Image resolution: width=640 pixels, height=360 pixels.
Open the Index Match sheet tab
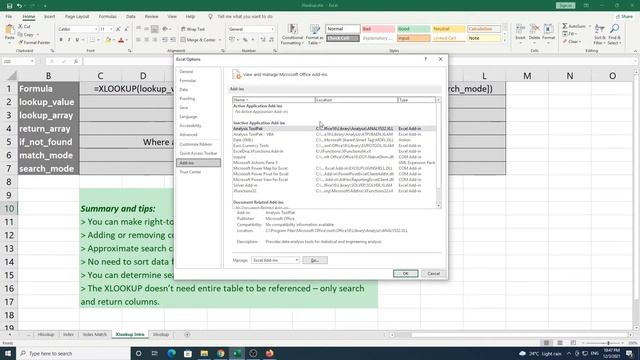[94, 335]
